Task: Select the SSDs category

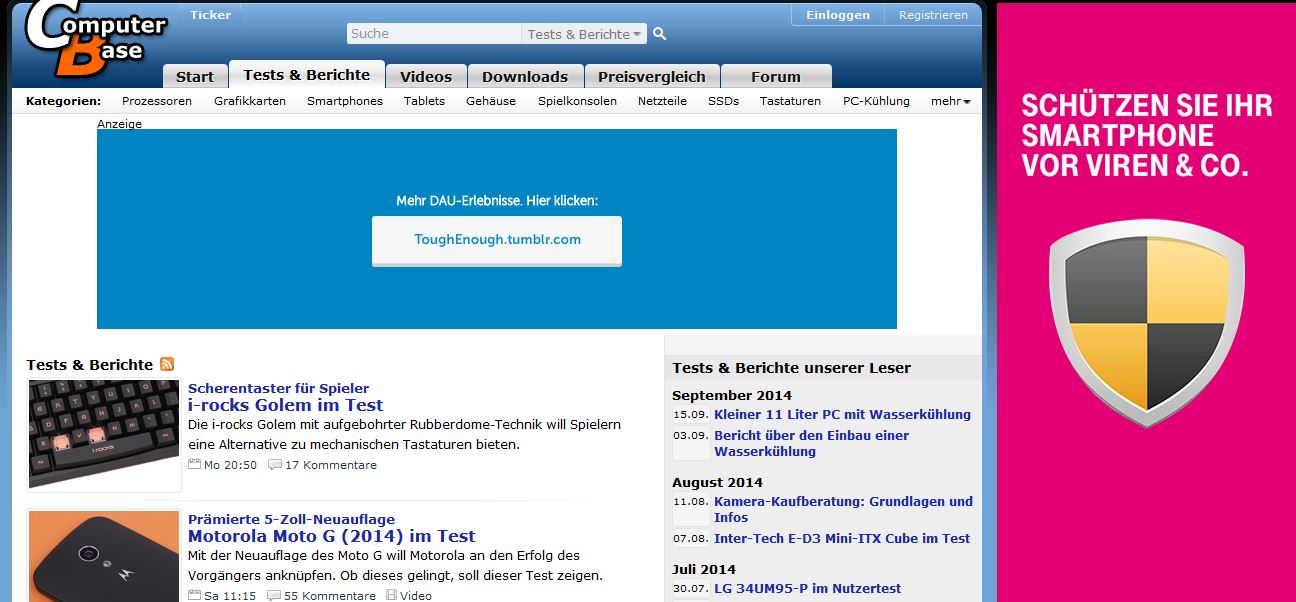Action: pos(723,101)
